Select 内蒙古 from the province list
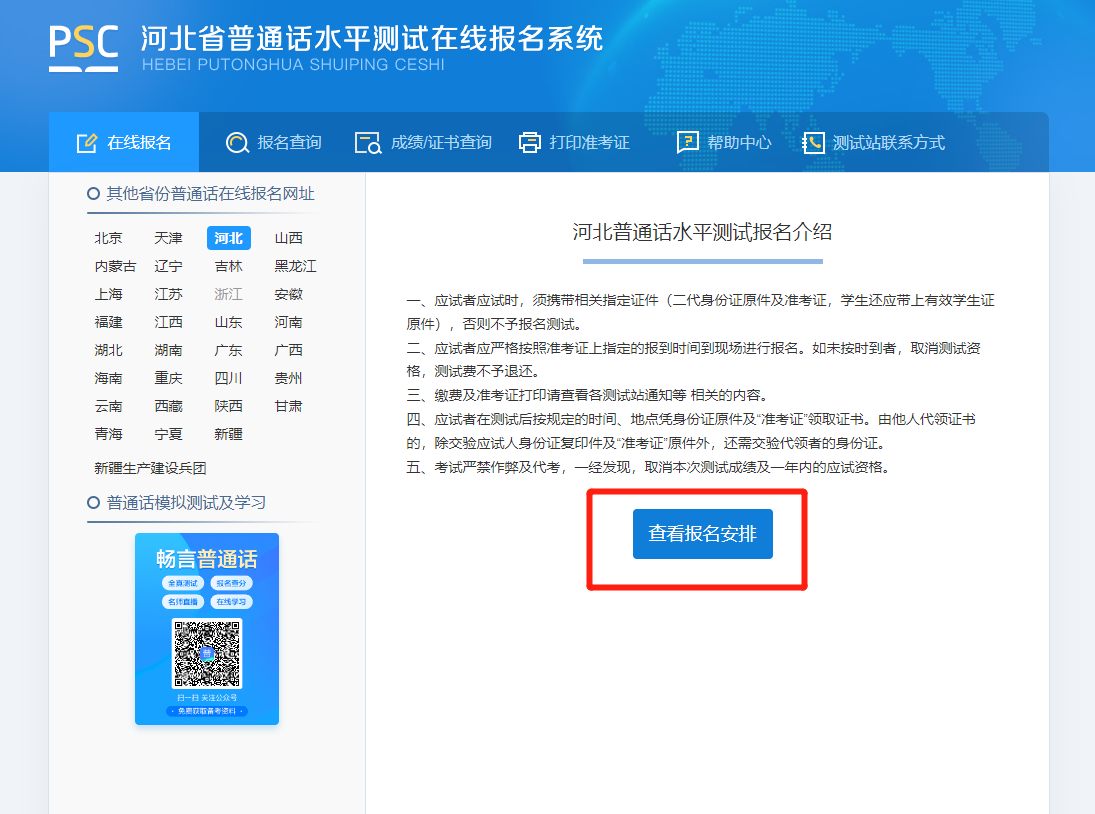 click(115, 266)
